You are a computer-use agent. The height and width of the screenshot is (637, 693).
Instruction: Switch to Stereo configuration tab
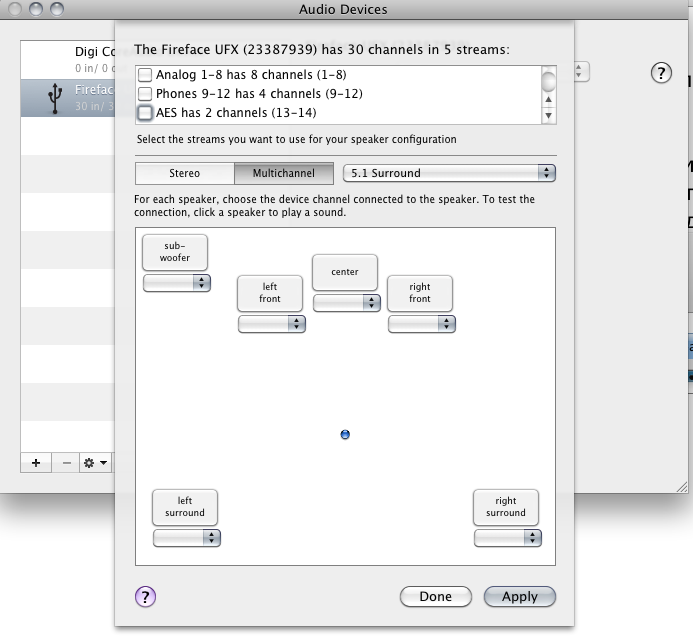pos(185,173)
